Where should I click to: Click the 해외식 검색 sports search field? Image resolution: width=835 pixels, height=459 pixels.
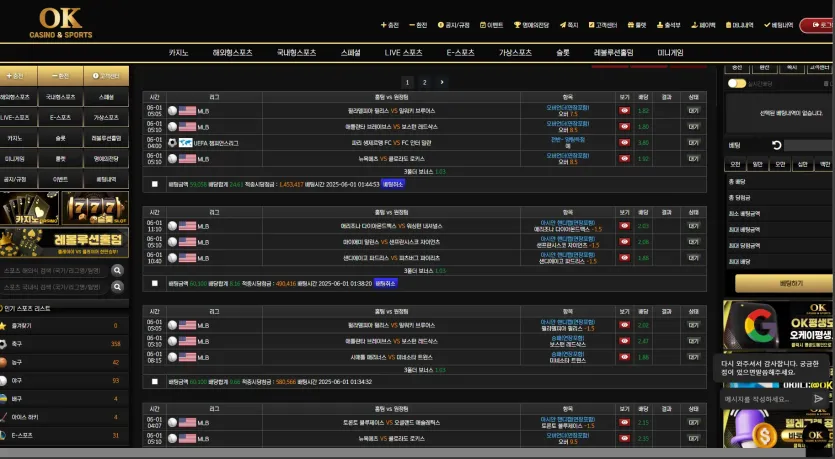coord(55,271)
